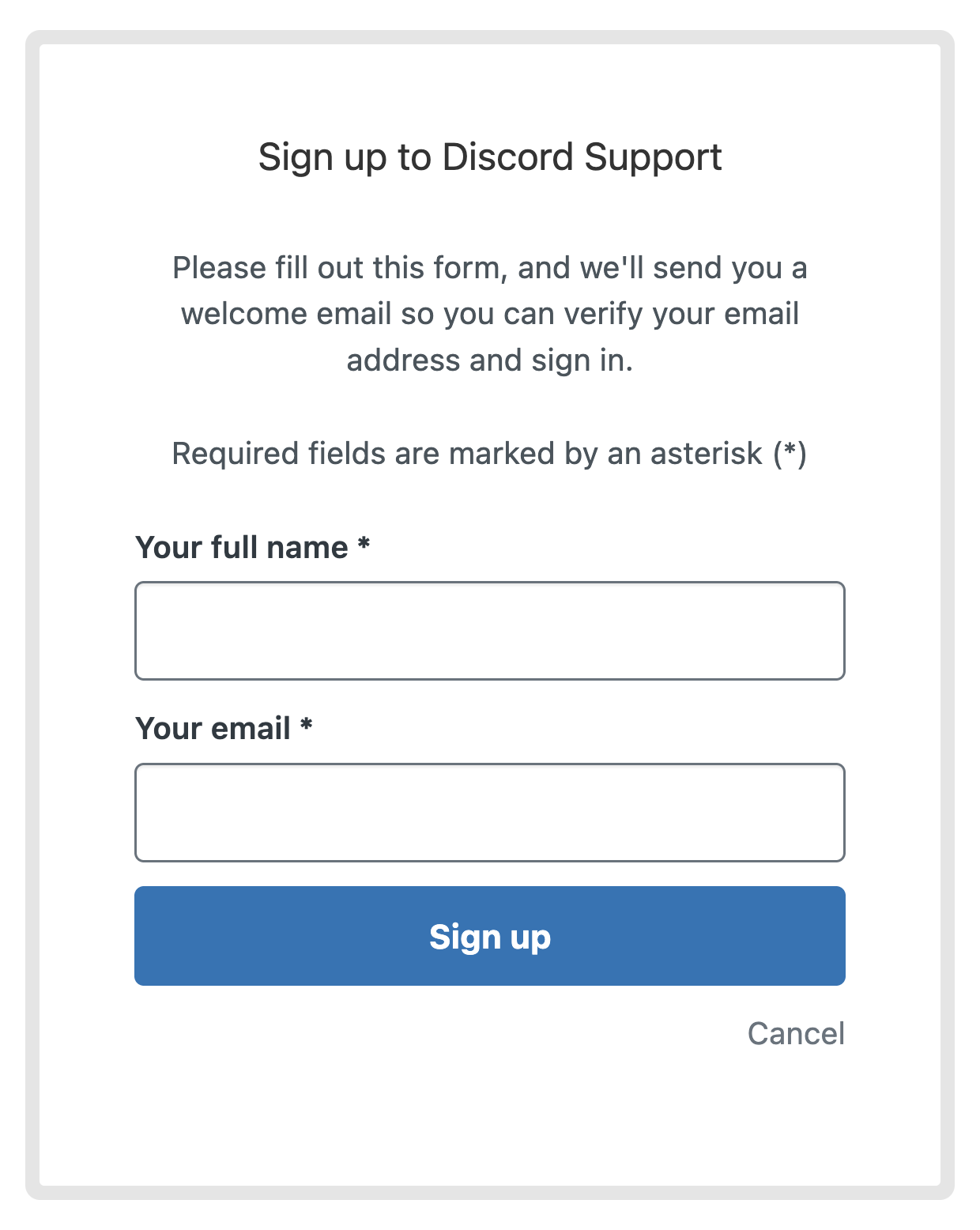This screenshot has height=1230, width=980.
Task: Click the Cancel link
Action: 796,1033
